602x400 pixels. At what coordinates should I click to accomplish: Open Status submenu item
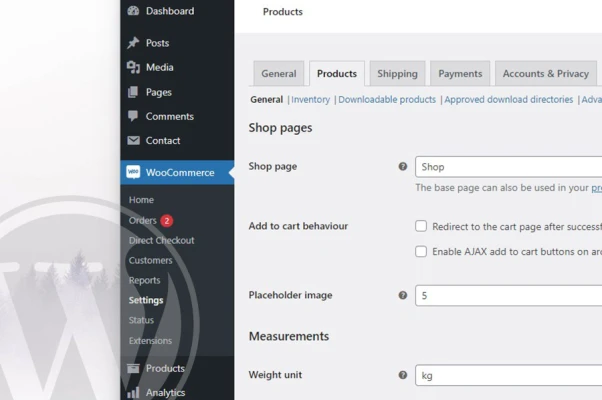(x=141, y=320)
